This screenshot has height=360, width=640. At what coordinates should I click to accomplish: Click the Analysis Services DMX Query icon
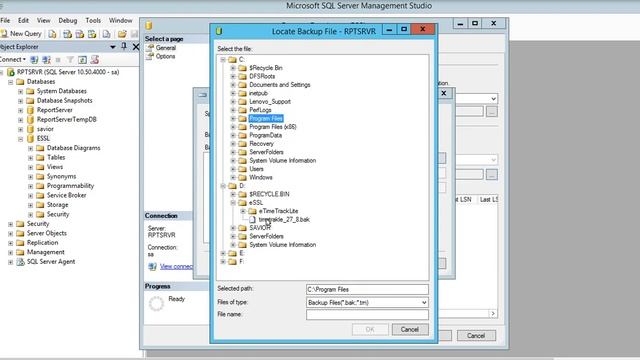coord(80,34)
